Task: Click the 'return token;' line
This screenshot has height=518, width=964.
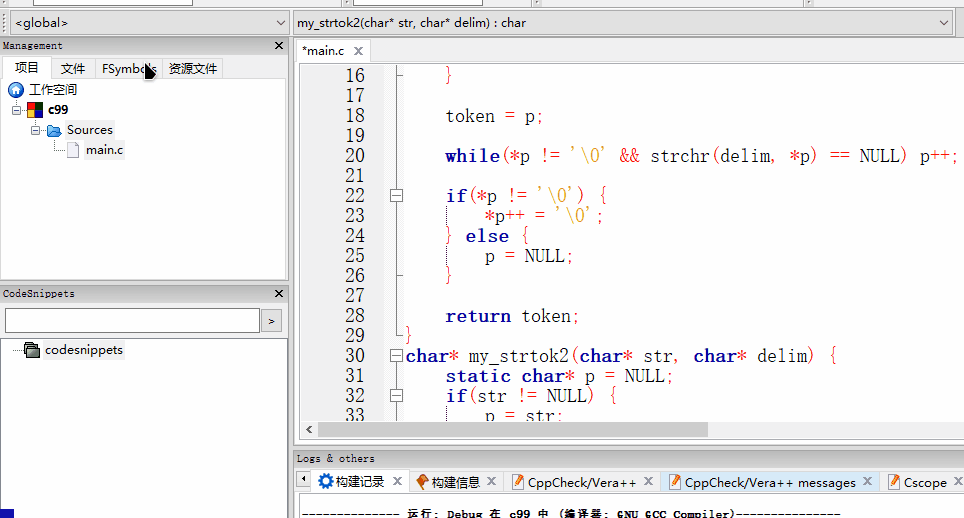Action: 512,316
